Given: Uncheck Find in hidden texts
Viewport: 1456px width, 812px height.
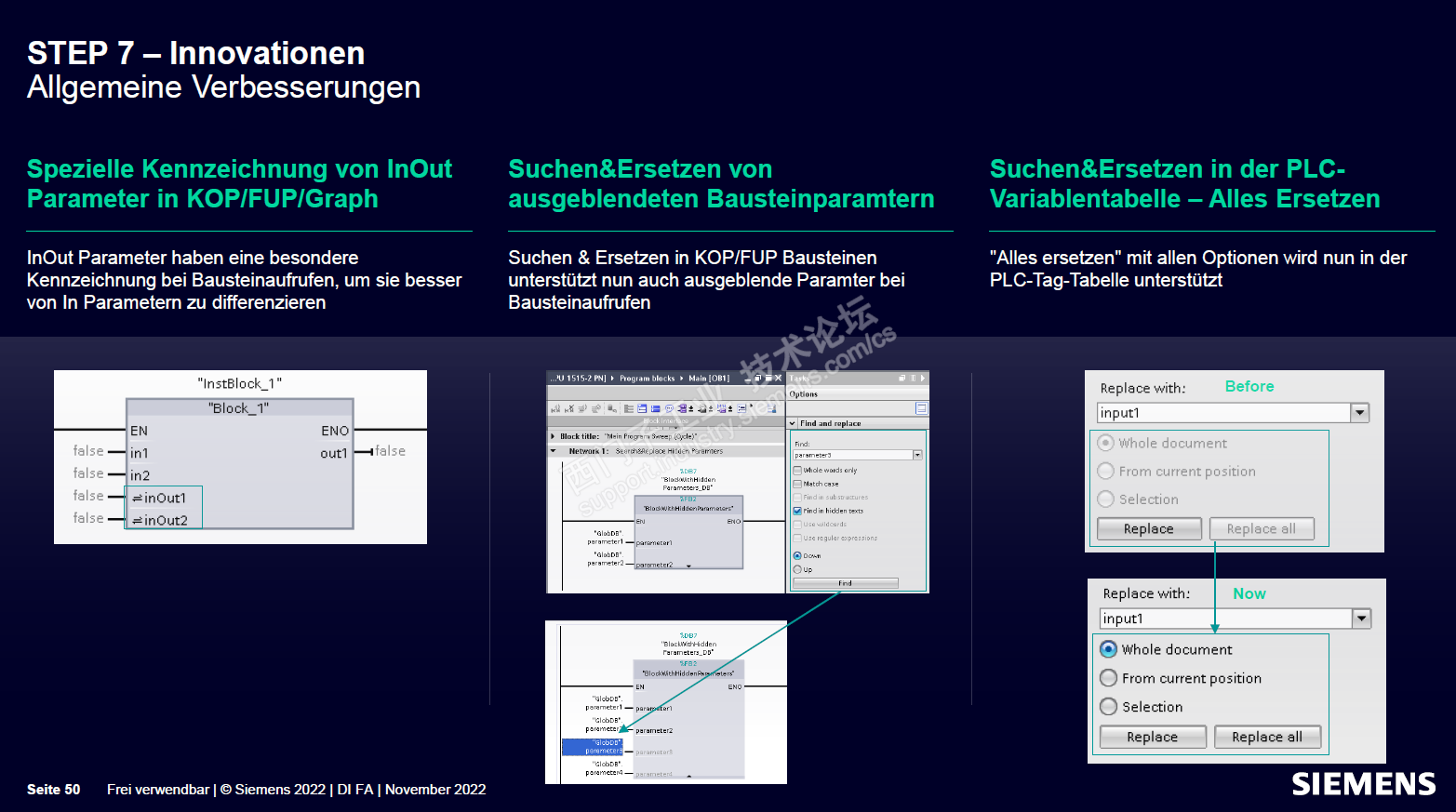Looking at the screenshot, I should coord(797,511).
